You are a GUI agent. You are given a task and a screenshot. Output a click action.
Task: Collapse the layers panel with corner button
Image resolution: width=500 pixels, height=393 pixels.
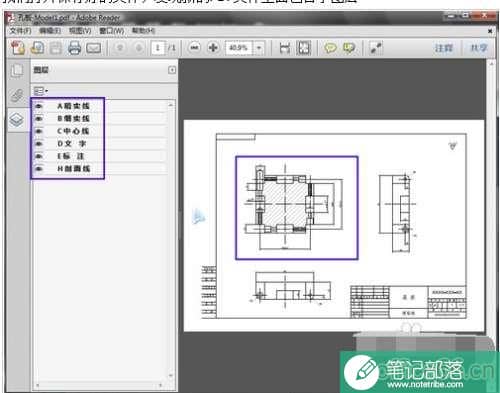click(172, 70)
